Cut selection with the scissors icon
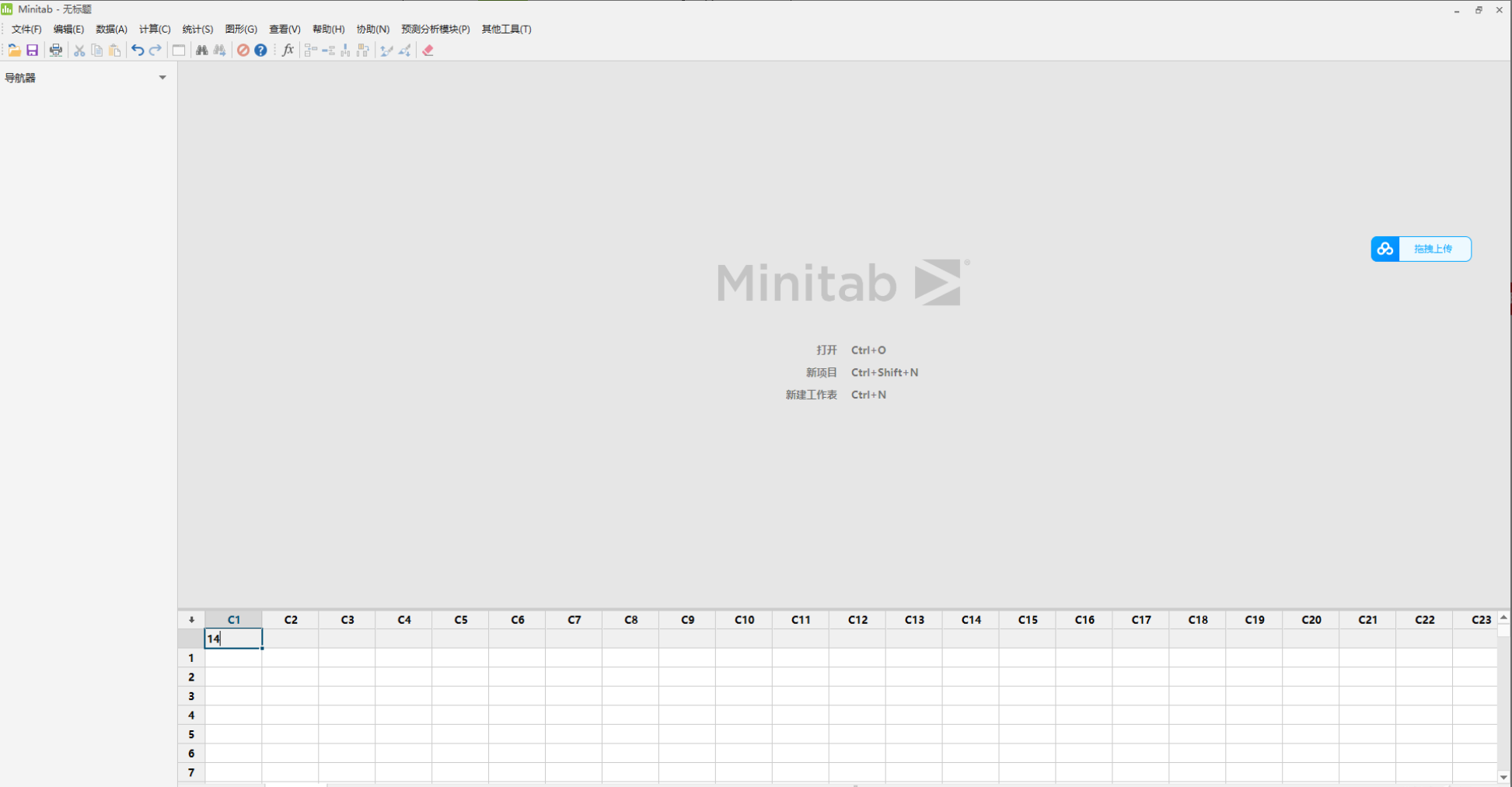1512x787 pixels. pos(79,50)
